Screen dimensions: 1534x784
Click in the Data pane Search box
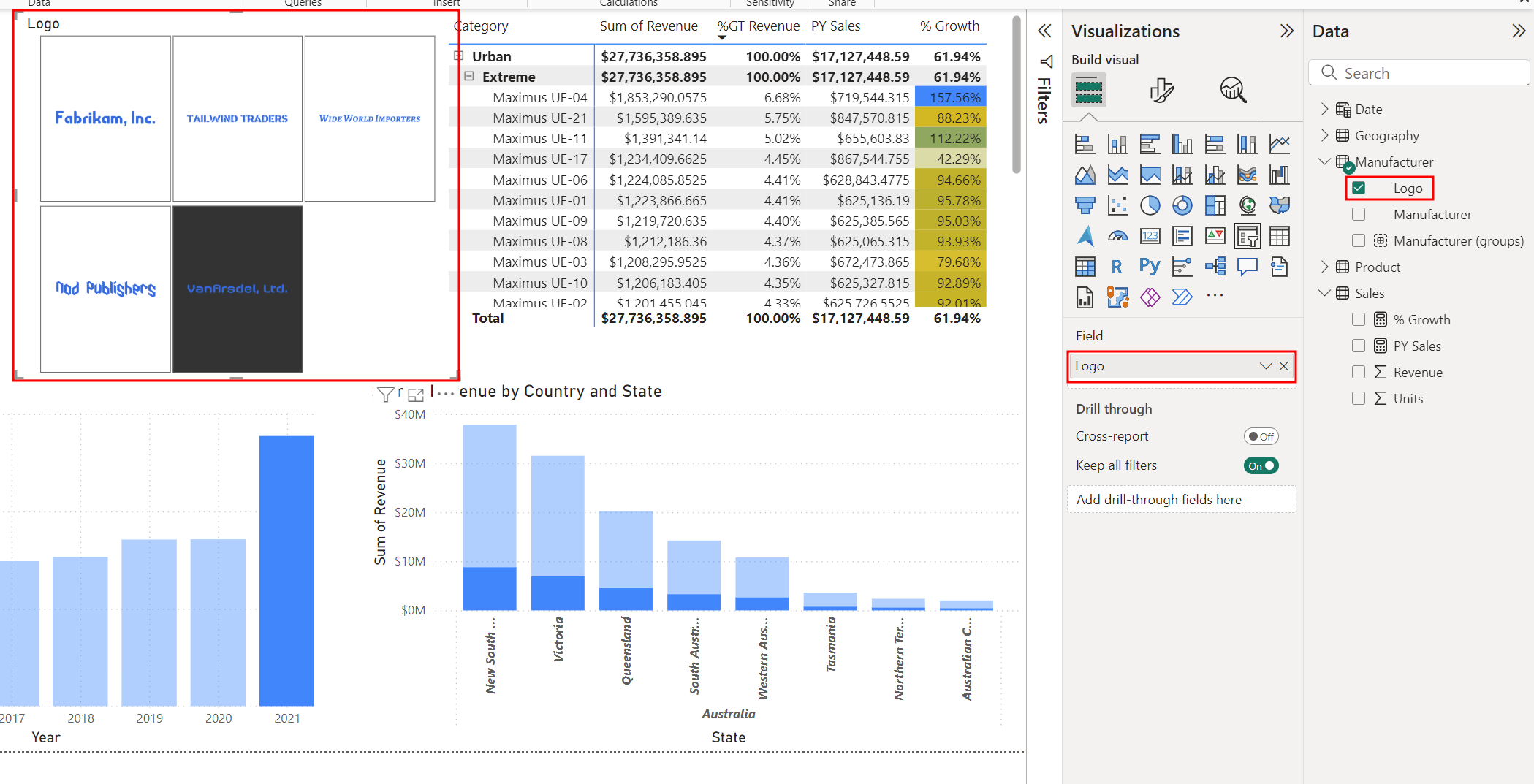1419,74
